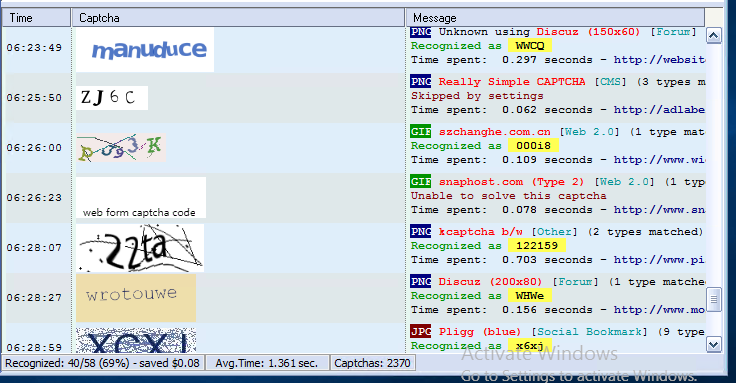
Task: Grab the vertical scrollbar thumb
Action: (x=713, y=299)
